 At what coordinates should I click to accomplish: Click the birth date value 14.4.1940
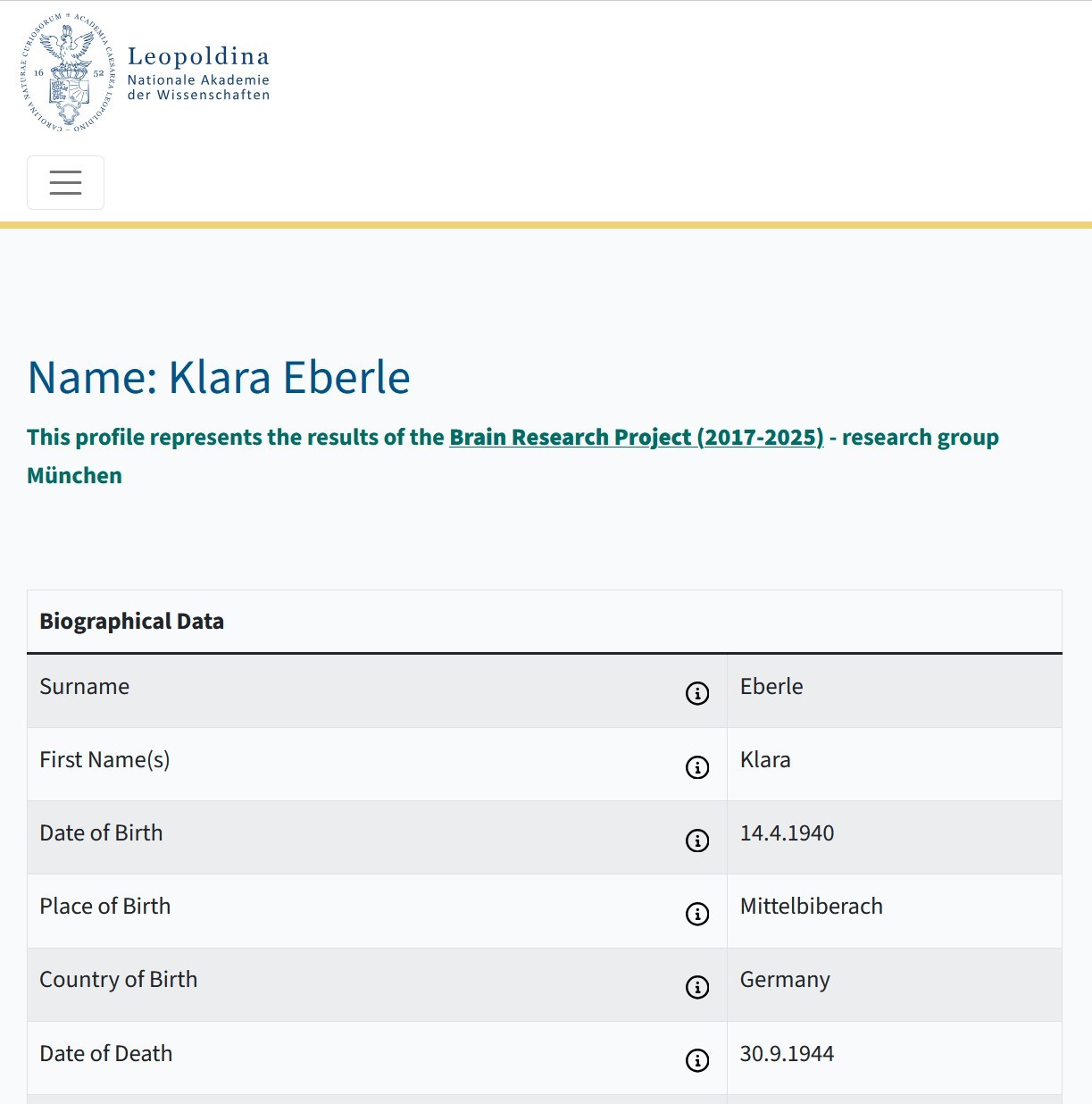coord(787,832)
